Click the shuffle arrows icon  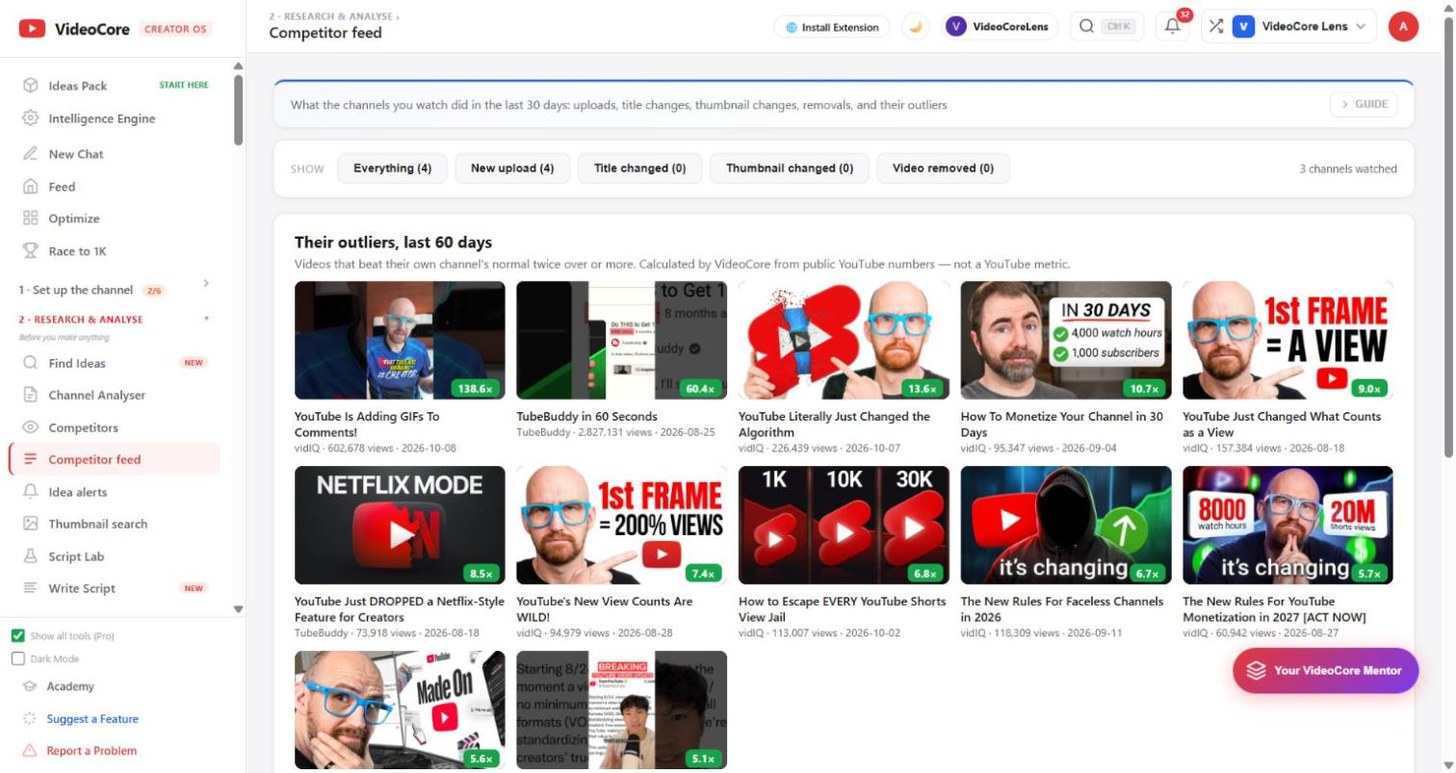(x=1216, y=27)
